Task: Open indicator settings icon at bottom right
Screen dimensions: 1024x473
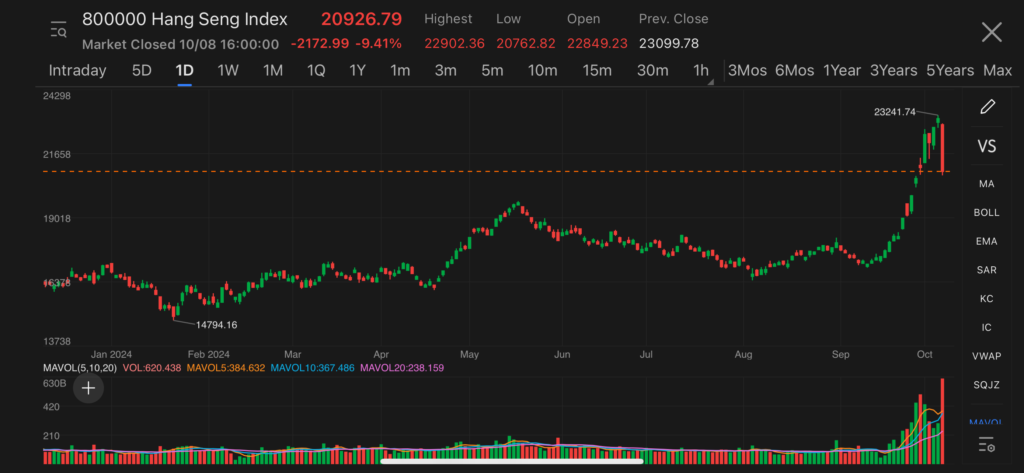Action: click(x=987, y=445)
